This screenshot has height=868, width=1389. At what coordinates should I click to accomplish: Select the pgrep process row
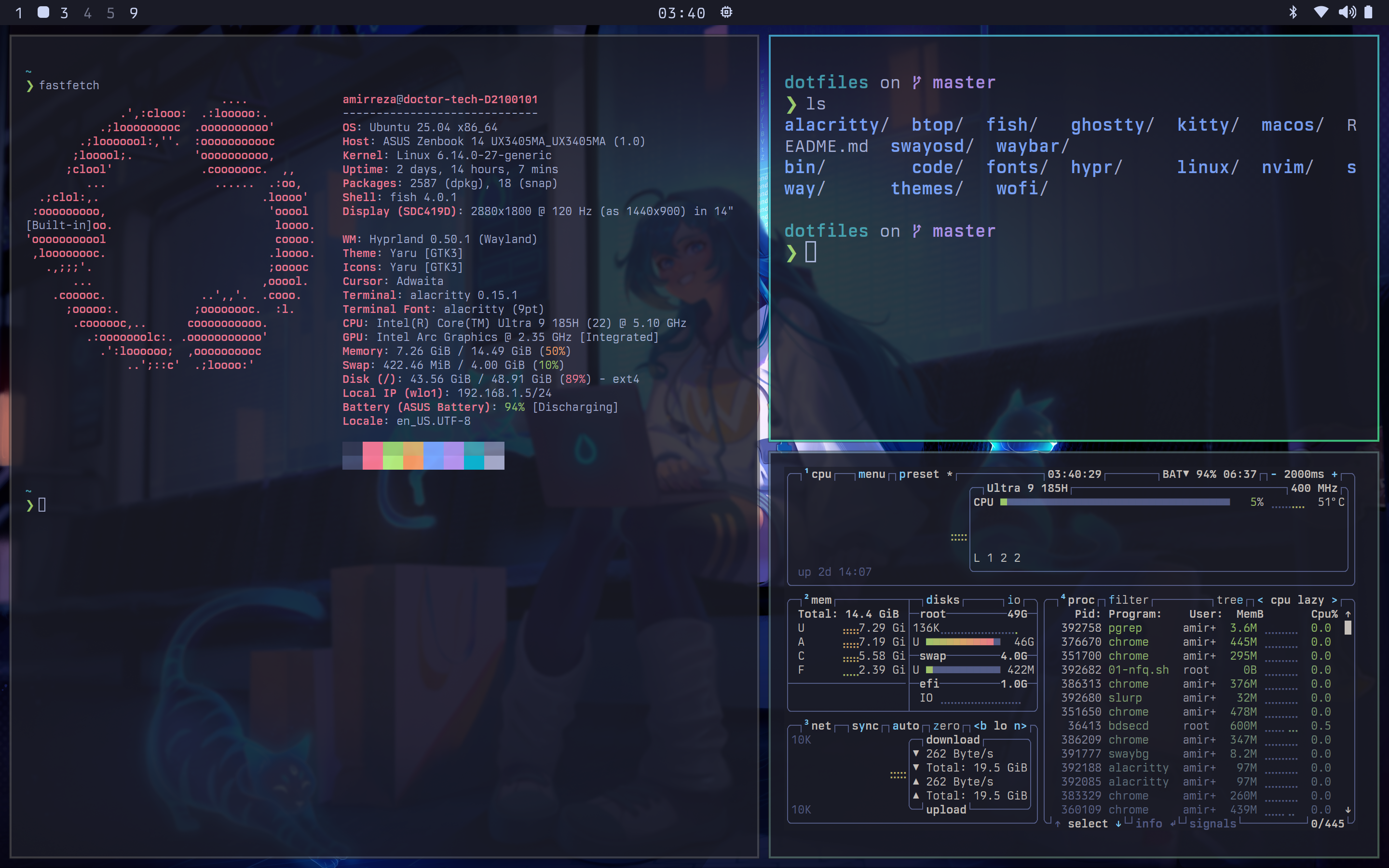[1125, 628]
